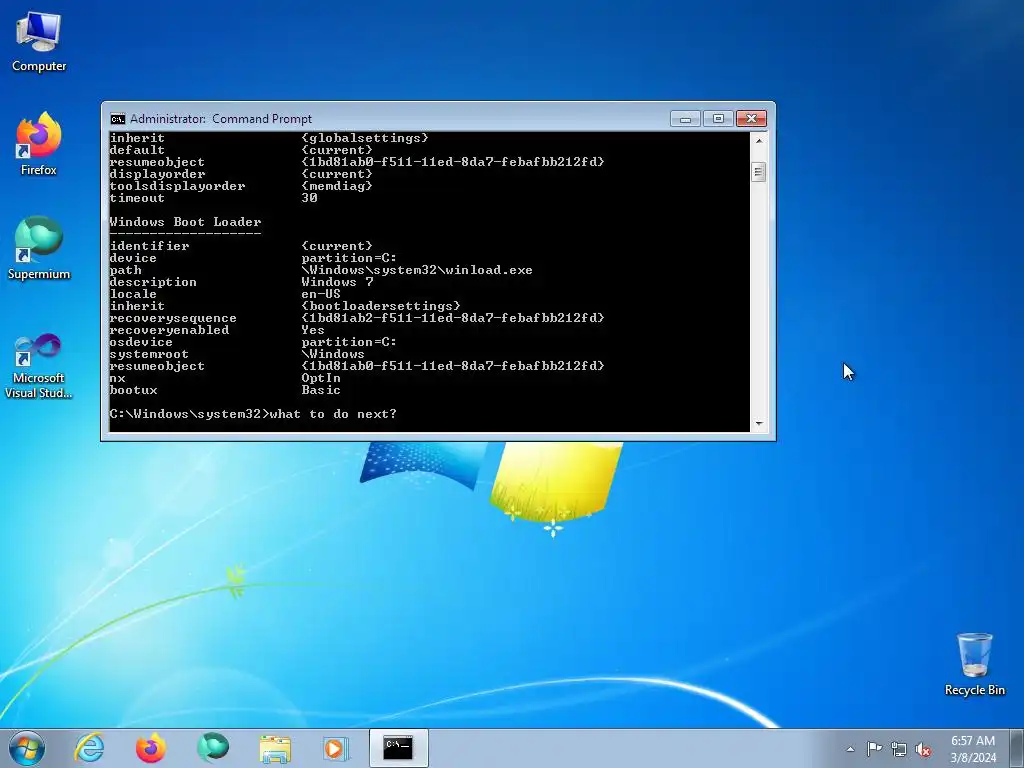Click the '{memdiag}' value

337,186
